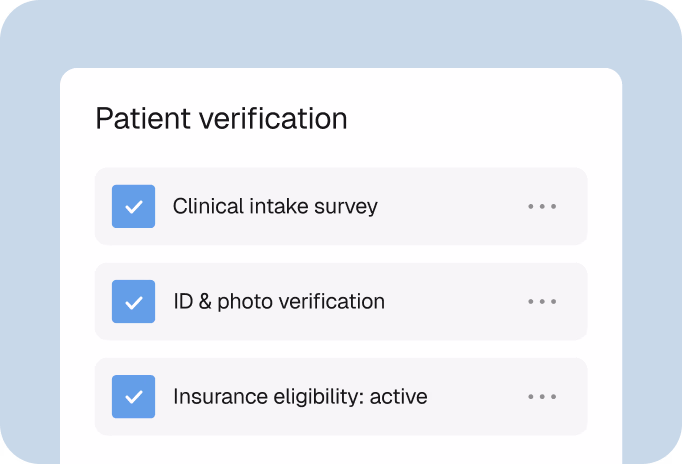Expand the ID & photo verification row

click(450, 301)
